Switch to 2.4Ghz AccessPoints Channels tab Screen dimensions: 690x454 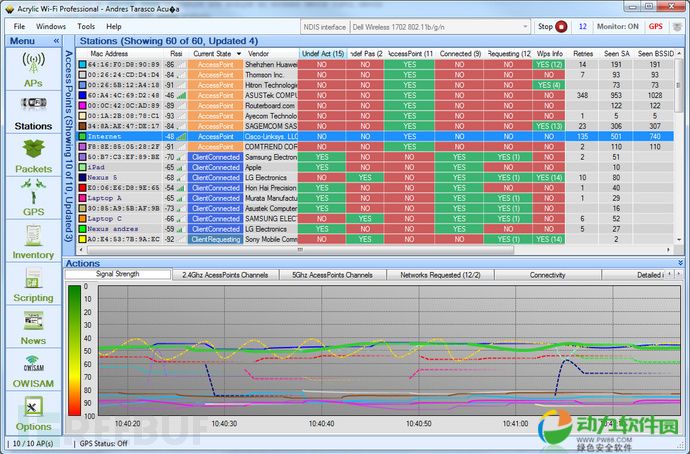227,274
